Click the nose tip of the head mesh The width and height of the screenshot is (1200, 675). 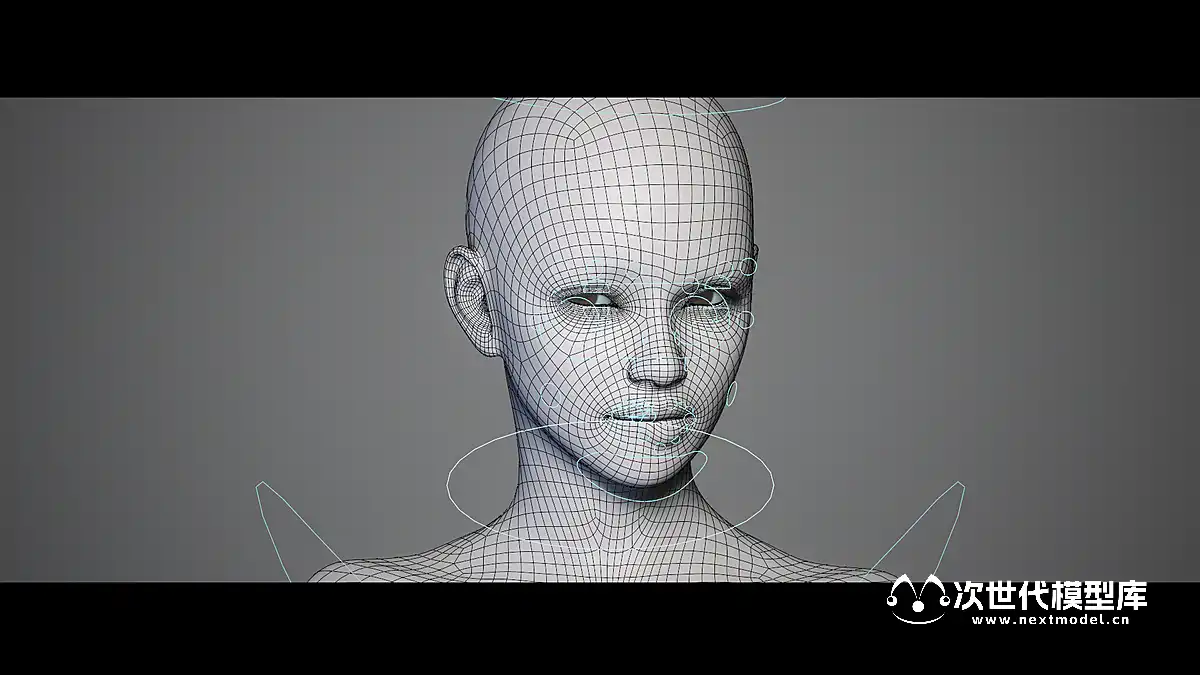(658, 376)
